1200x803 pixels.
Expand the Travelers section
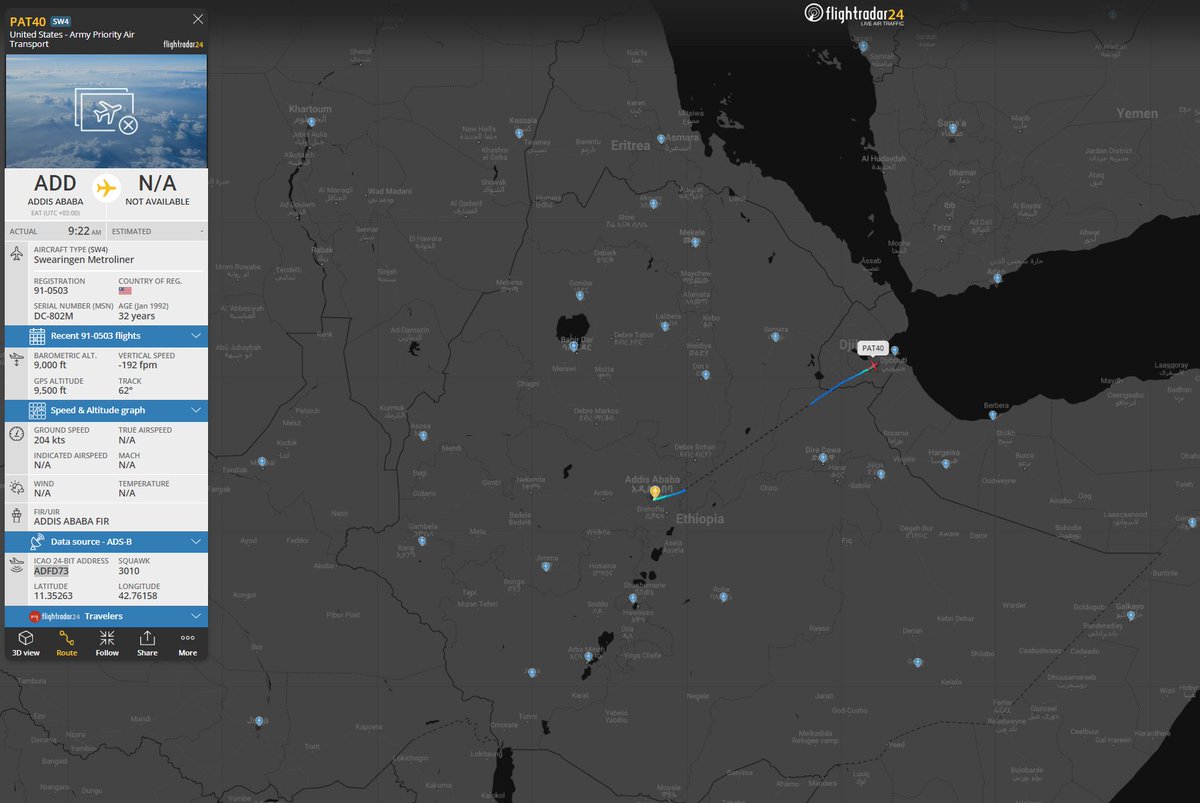[107, 616]
